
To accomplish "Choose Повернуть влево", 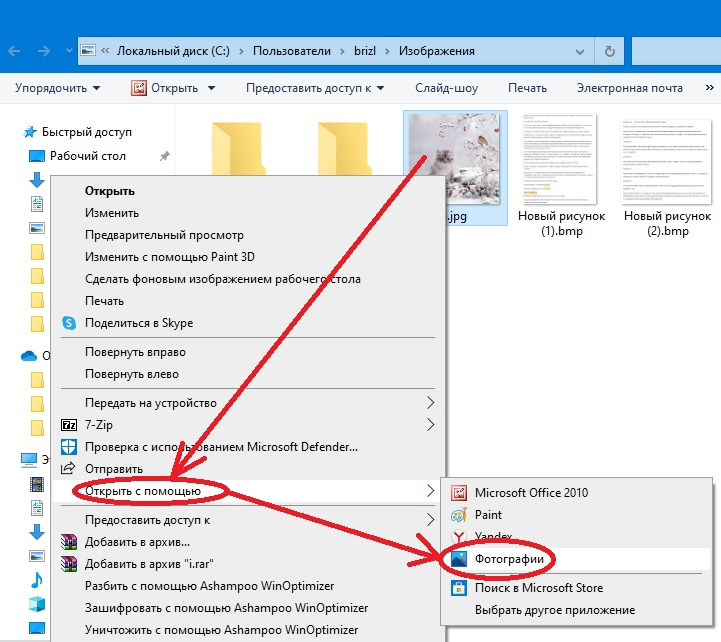I will pyautogui.click(x=248, y=374).
